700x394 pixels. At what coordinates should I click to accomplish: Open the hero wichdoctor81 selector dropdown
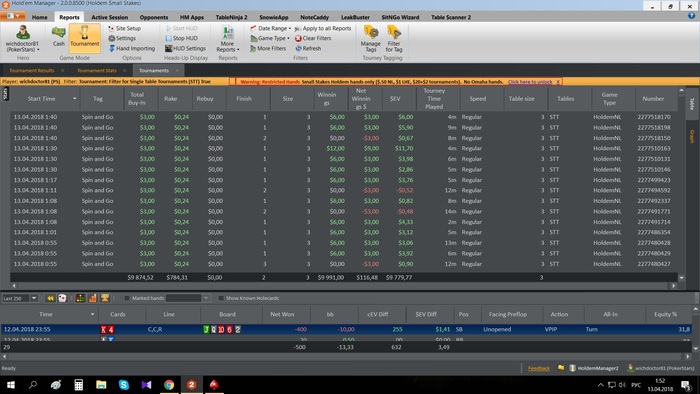point(22,39)
